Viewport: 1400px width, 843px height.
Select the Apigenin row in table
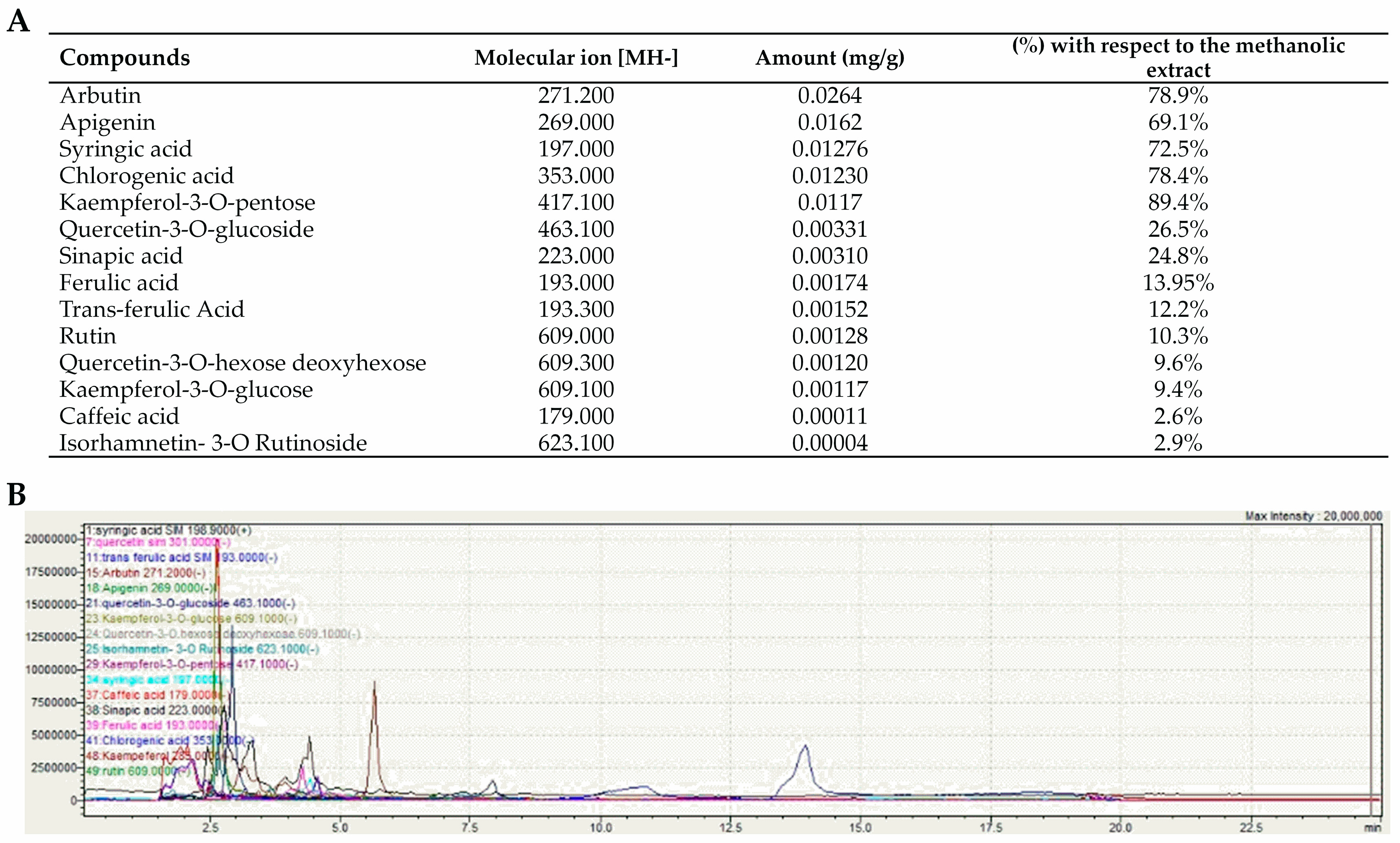click(107, 122)
